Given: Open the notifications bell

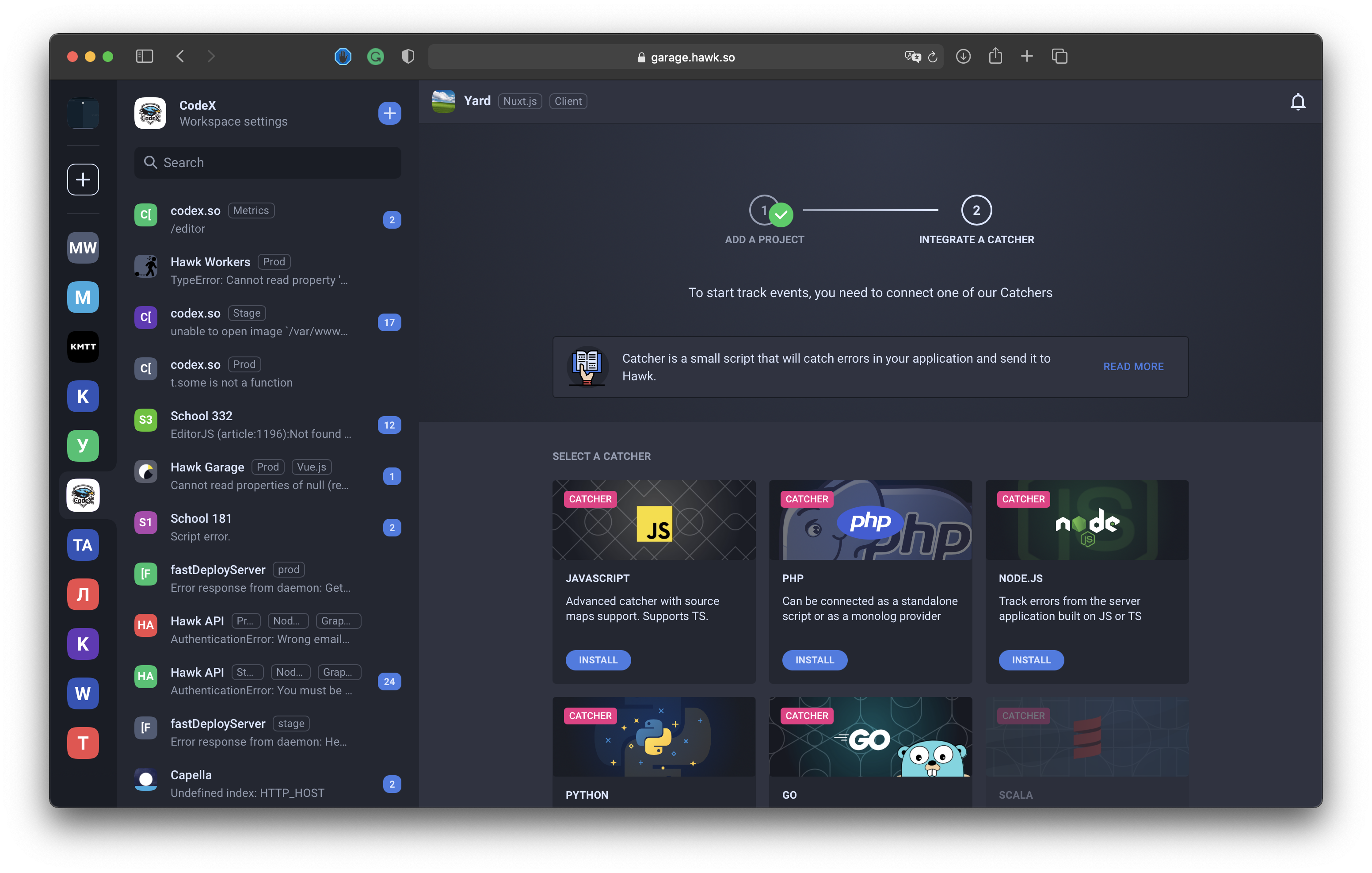Looking at the screenshot, I should 1297,102.
